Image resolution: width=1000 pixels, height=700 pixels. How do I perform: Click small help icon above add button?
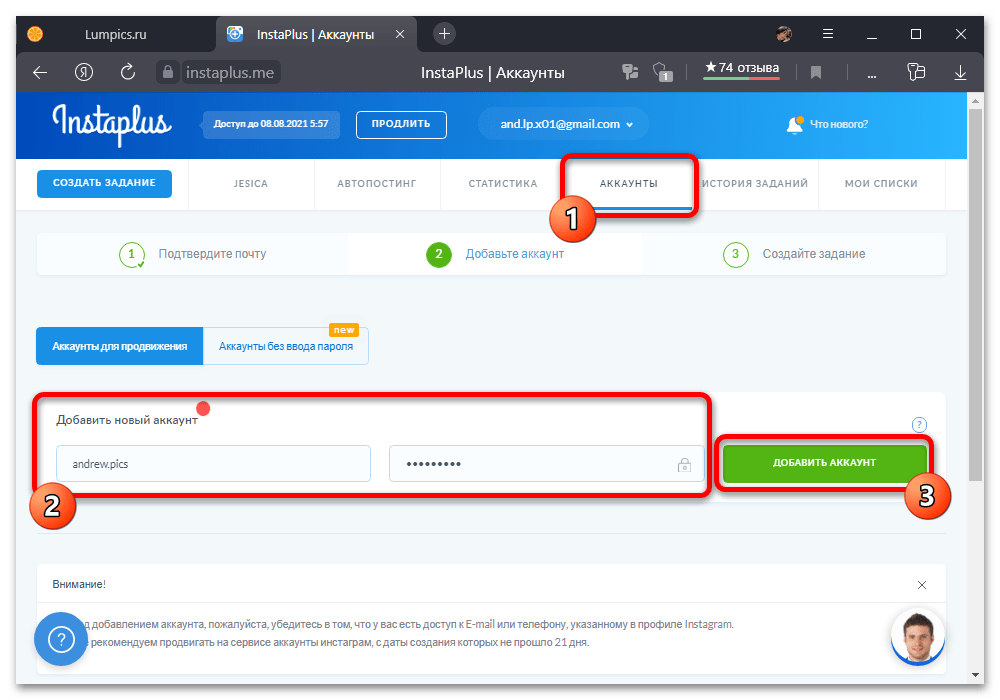[x=919, y=425]
